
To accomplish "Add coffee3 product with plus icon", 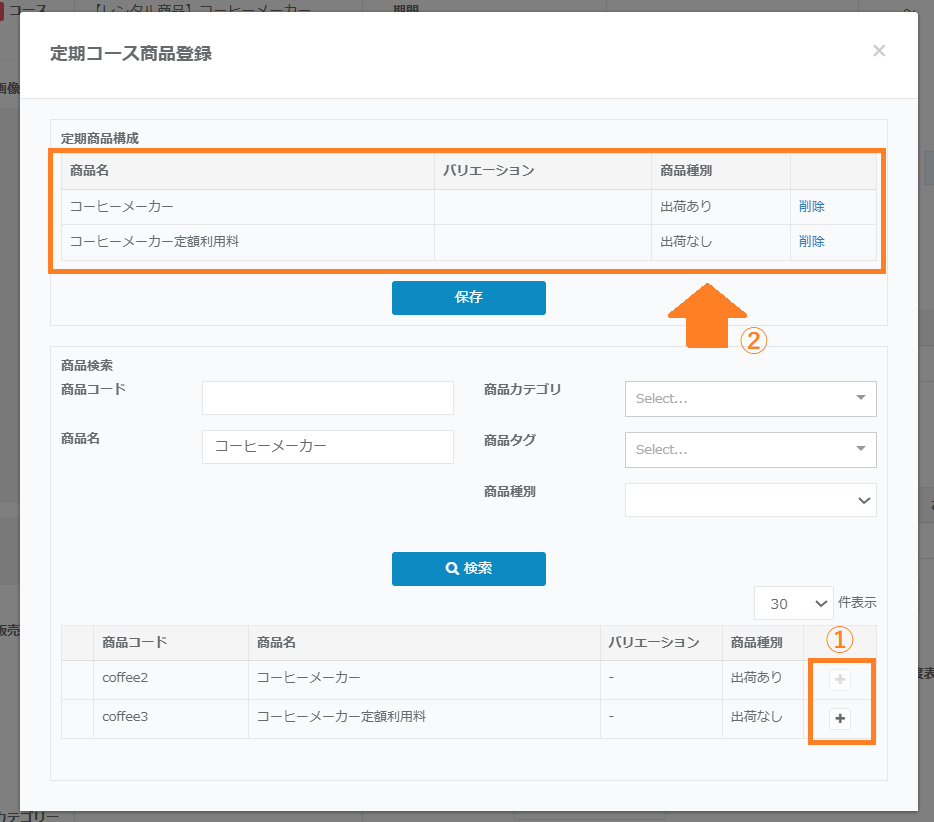I will click(840, 718).
